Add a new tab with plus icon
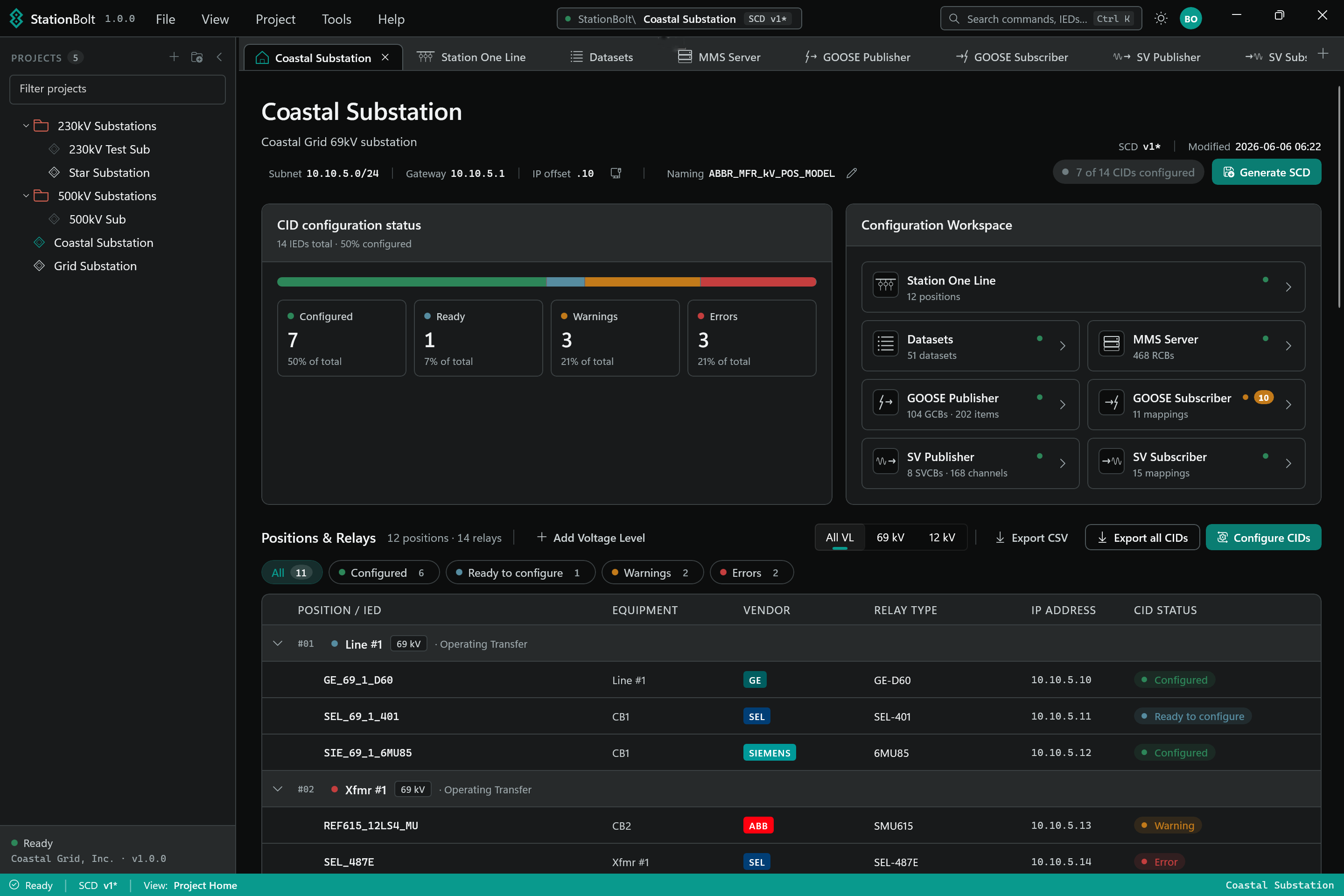The image size is (1344, 896). point(1322,54)
